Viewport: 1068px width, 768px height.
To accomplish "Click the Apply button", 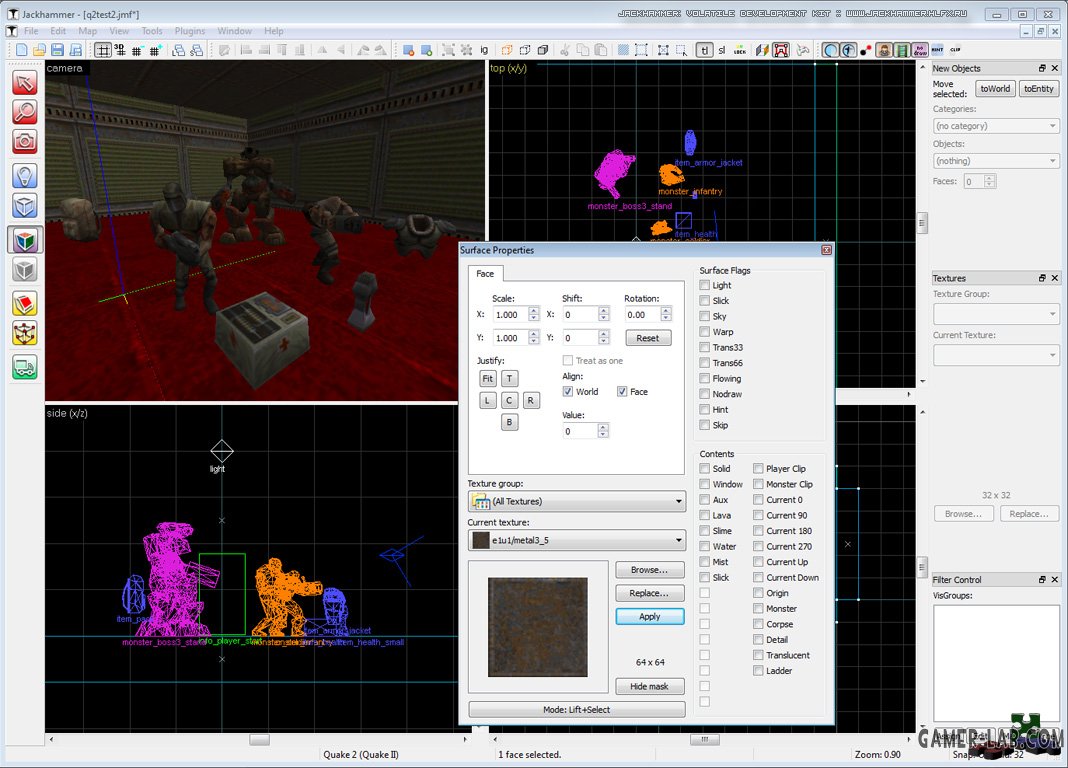I will (x=650, y=616).
